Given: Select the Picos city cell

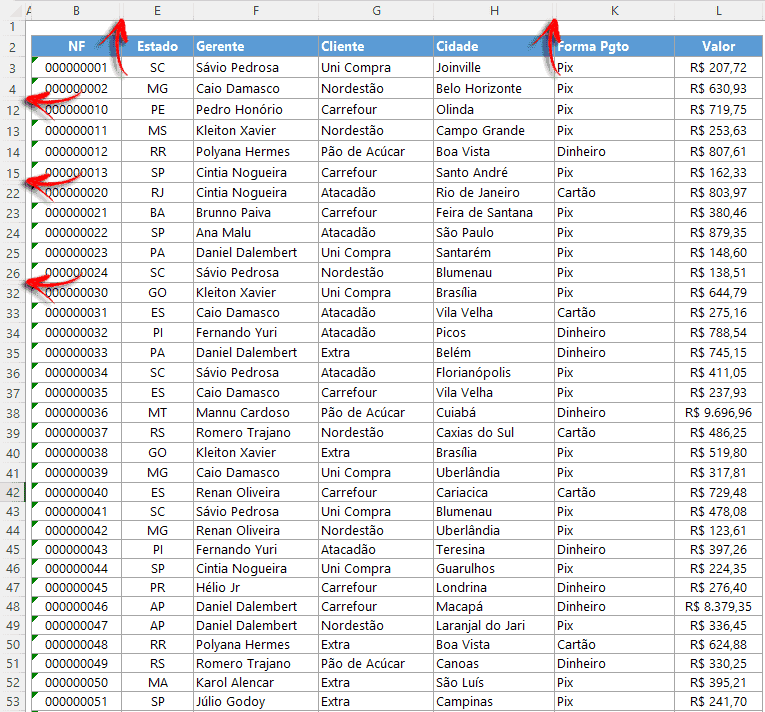Looking at the screenshot, I should (494, 332).
